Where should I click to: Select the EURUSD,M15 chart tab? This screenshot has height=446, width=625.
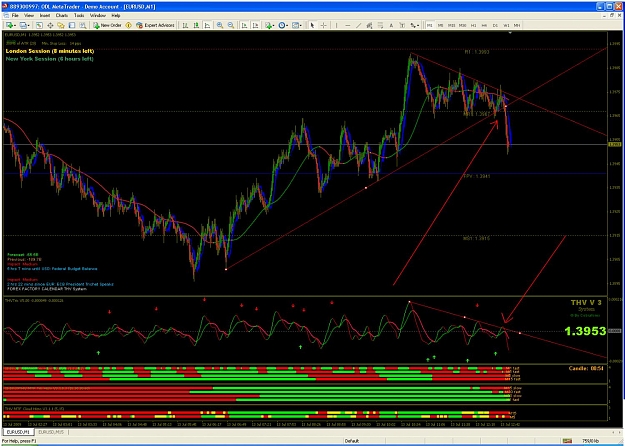click(x=52, y=432)
